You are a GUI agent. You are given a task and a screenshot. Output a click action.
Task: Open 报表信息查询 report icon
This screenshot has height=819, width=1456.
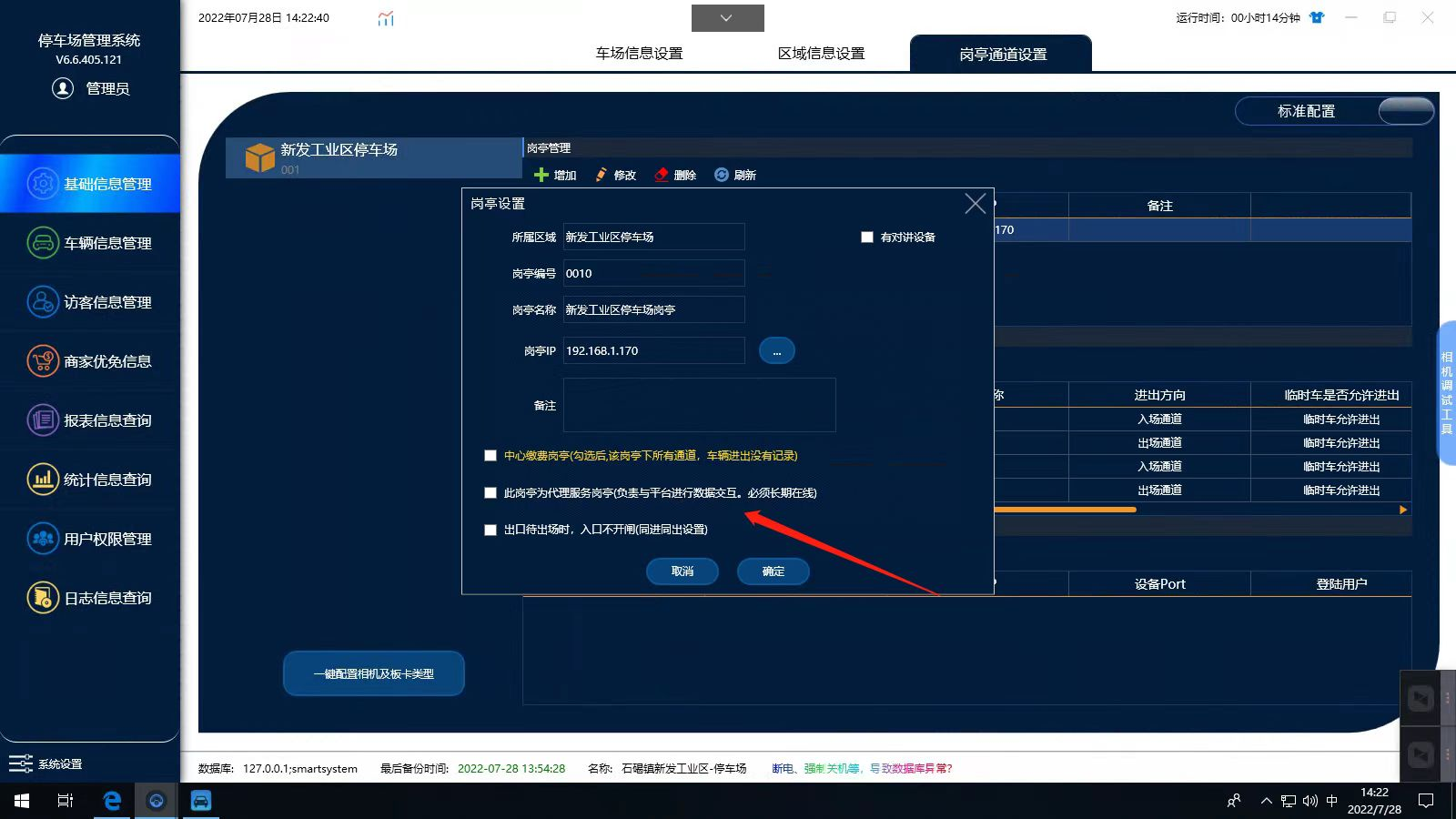[43, 420]
